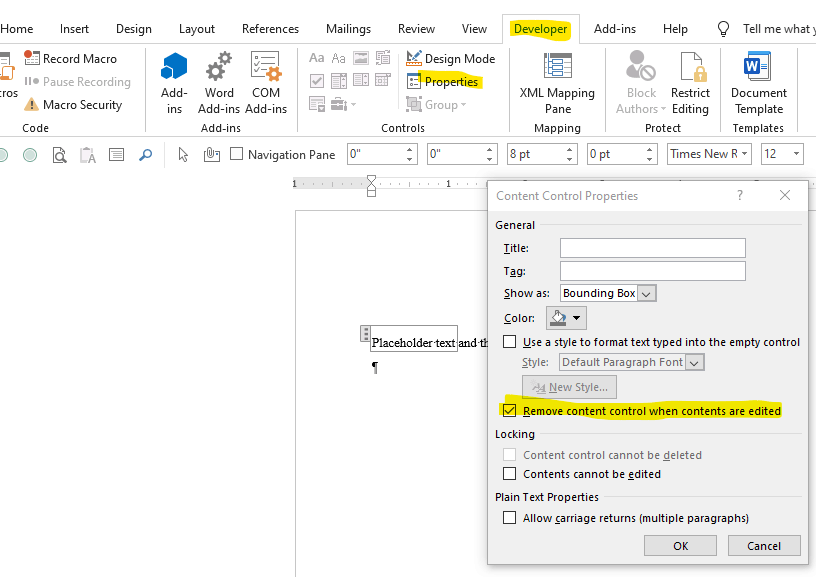The width and height of the screenshot is (816, 577).
Task: Uncheck Remove content control when contents edited
Action: coord(509,411)
